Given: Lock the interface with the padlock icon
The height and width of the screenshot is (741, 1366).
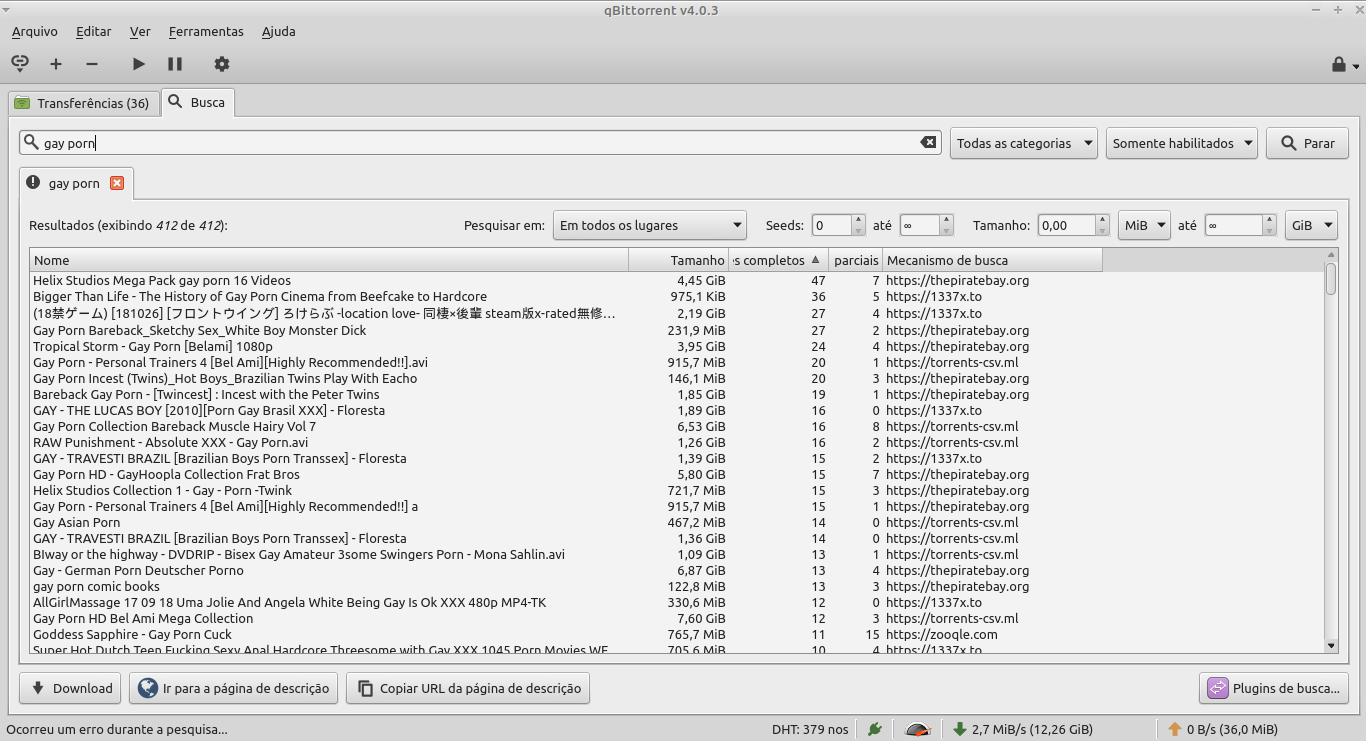Looking at the screenshot, I should pos(1338,63).
